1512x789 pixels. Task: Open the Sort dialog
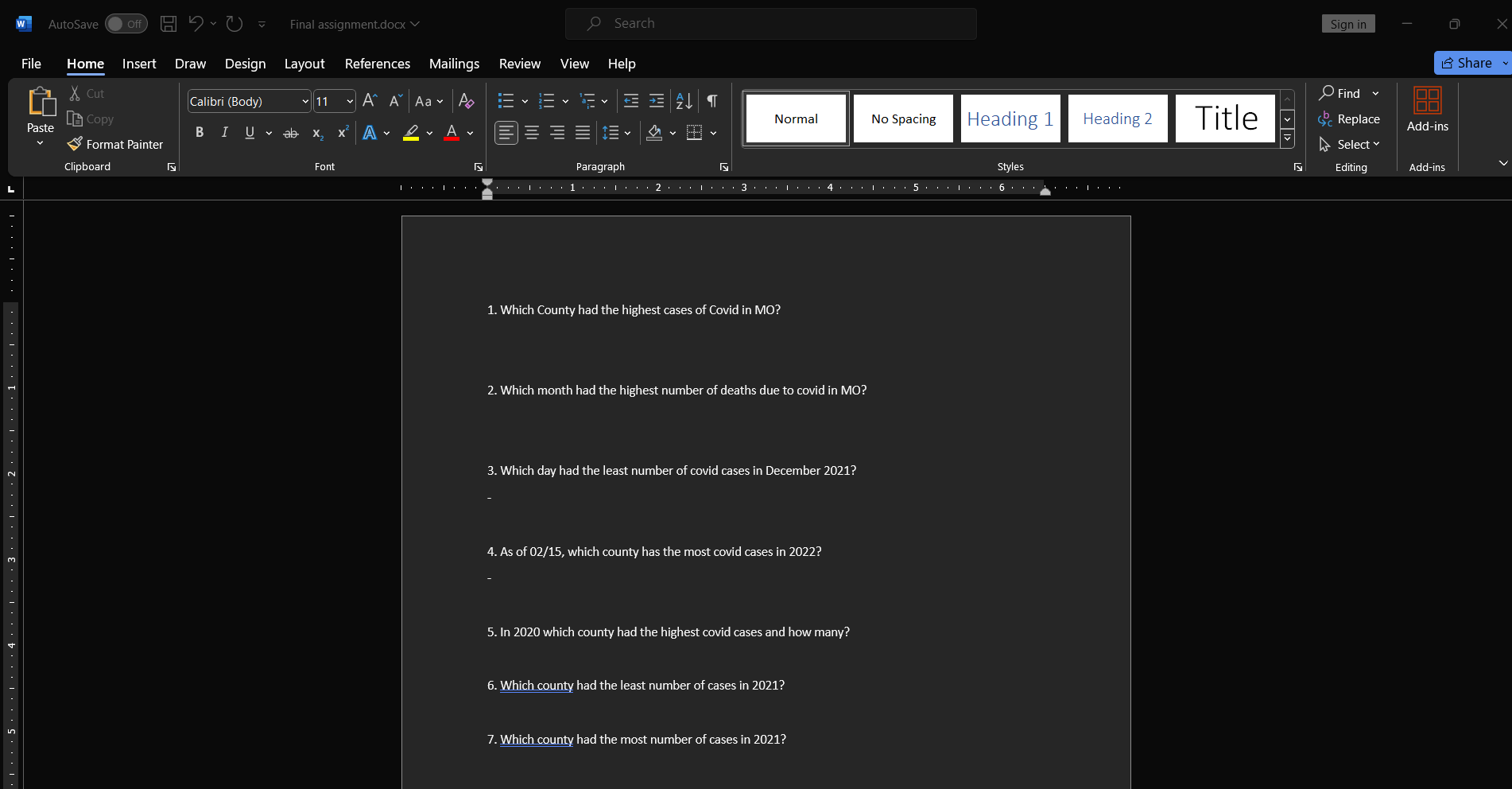(683, 101)
